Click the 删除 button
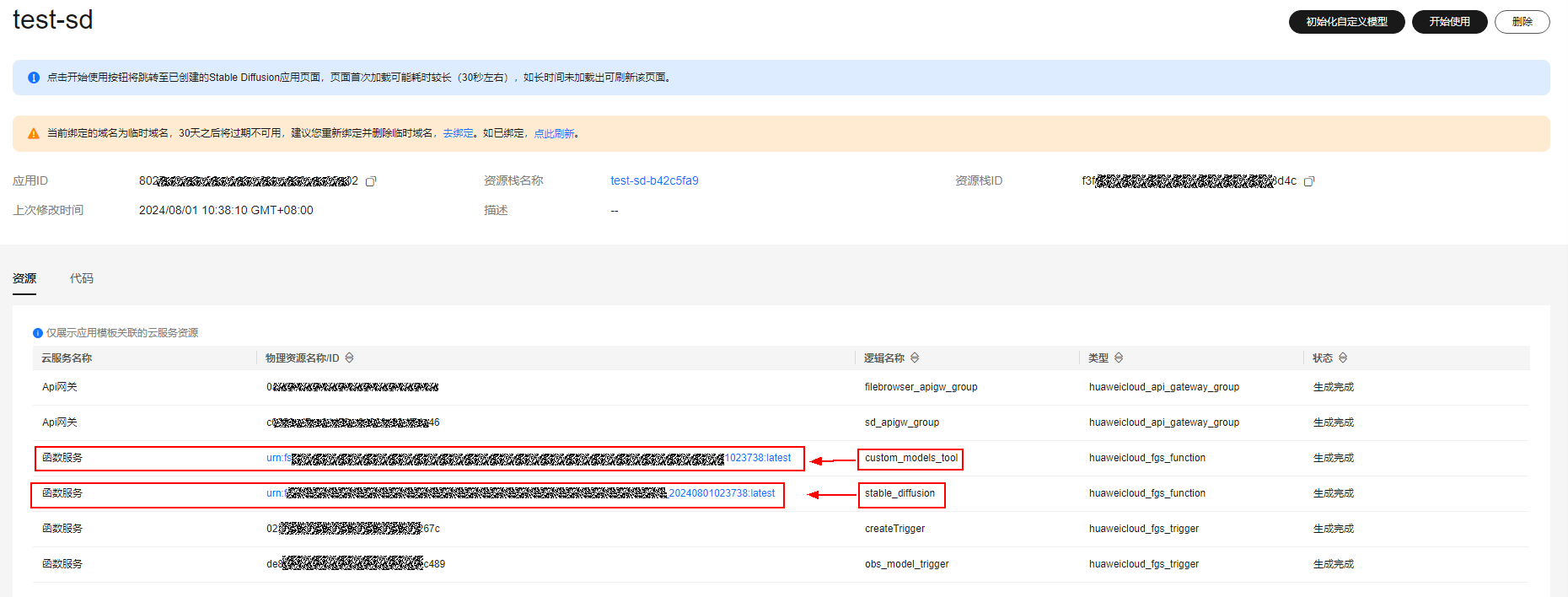This screenshot has height=597, width=1568. pos(1522,22)
